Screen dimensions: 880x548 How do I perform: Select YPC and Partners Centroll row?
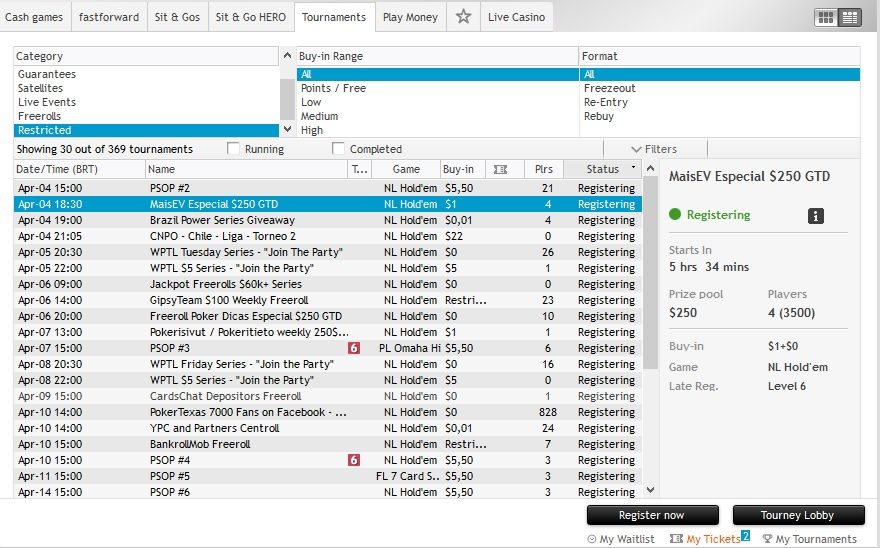click(328, 428)
